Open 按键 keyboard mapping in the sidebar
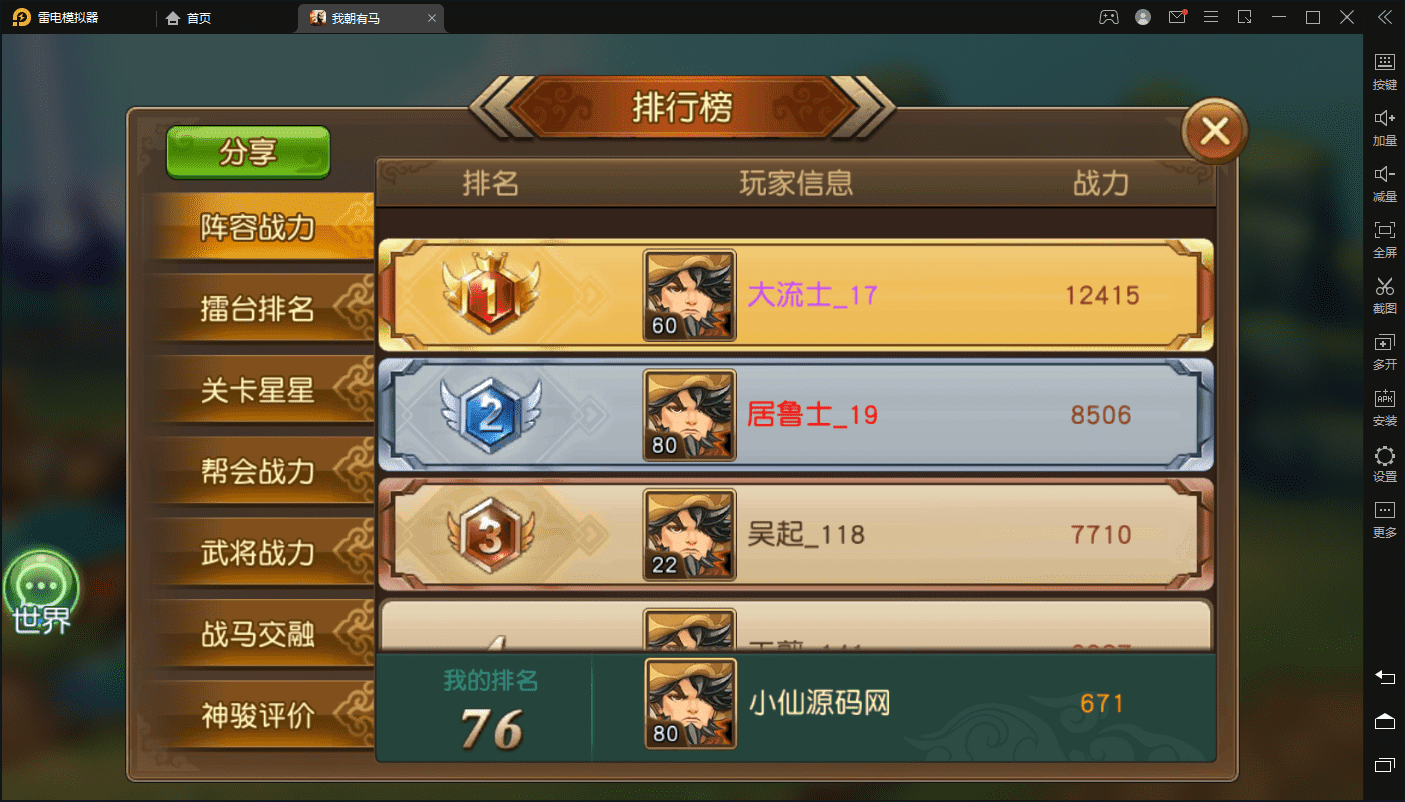The height and width of the screenshot is (802, 1405). pyautogui.click(x=1385, y=71)
